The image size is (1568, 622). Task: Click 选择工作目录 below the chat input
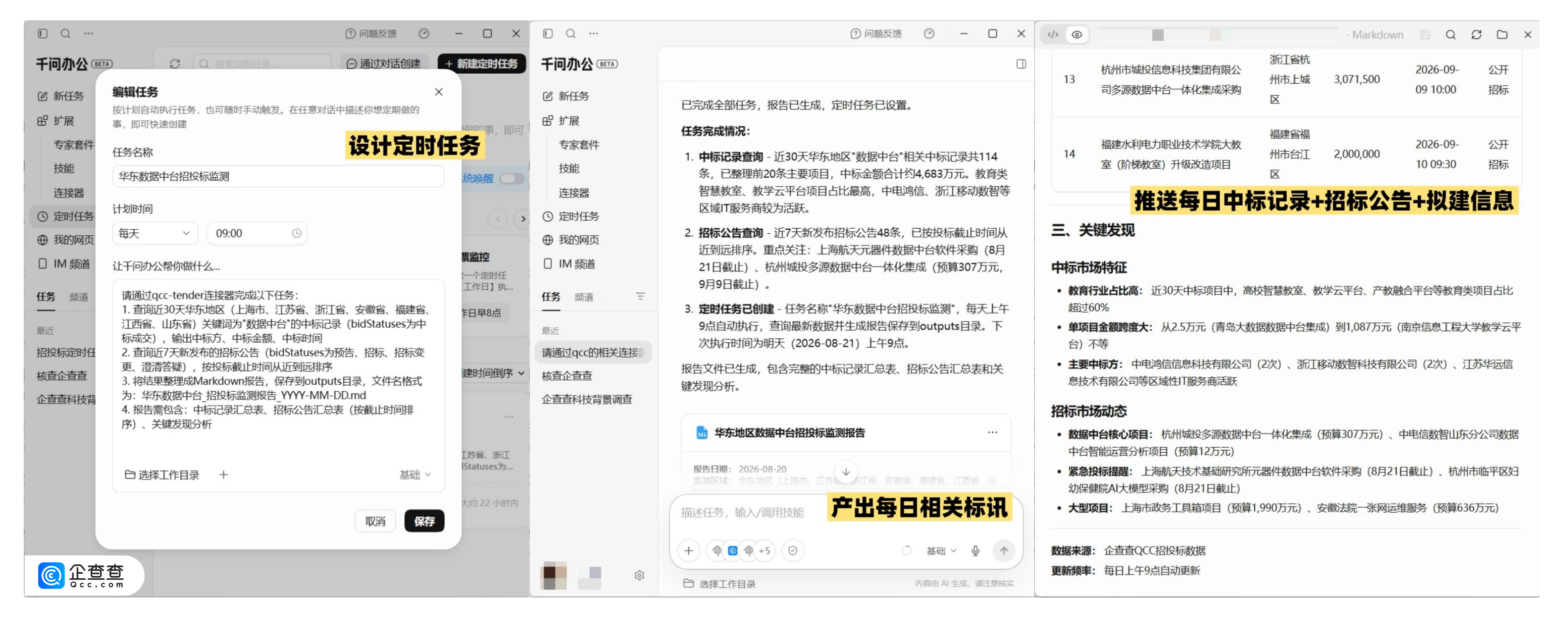coord(719,584)
